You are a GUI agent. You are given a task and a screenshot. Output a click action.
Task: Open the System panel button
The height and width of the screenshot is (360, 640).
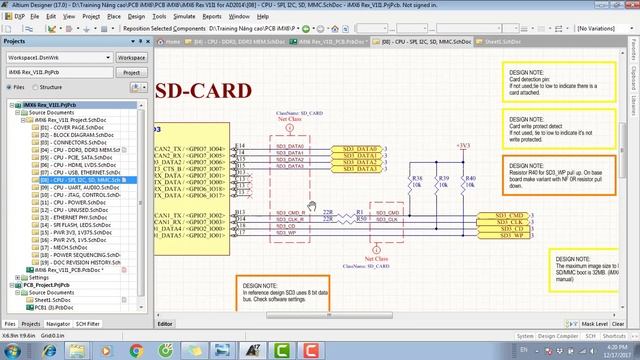(524, 336)
